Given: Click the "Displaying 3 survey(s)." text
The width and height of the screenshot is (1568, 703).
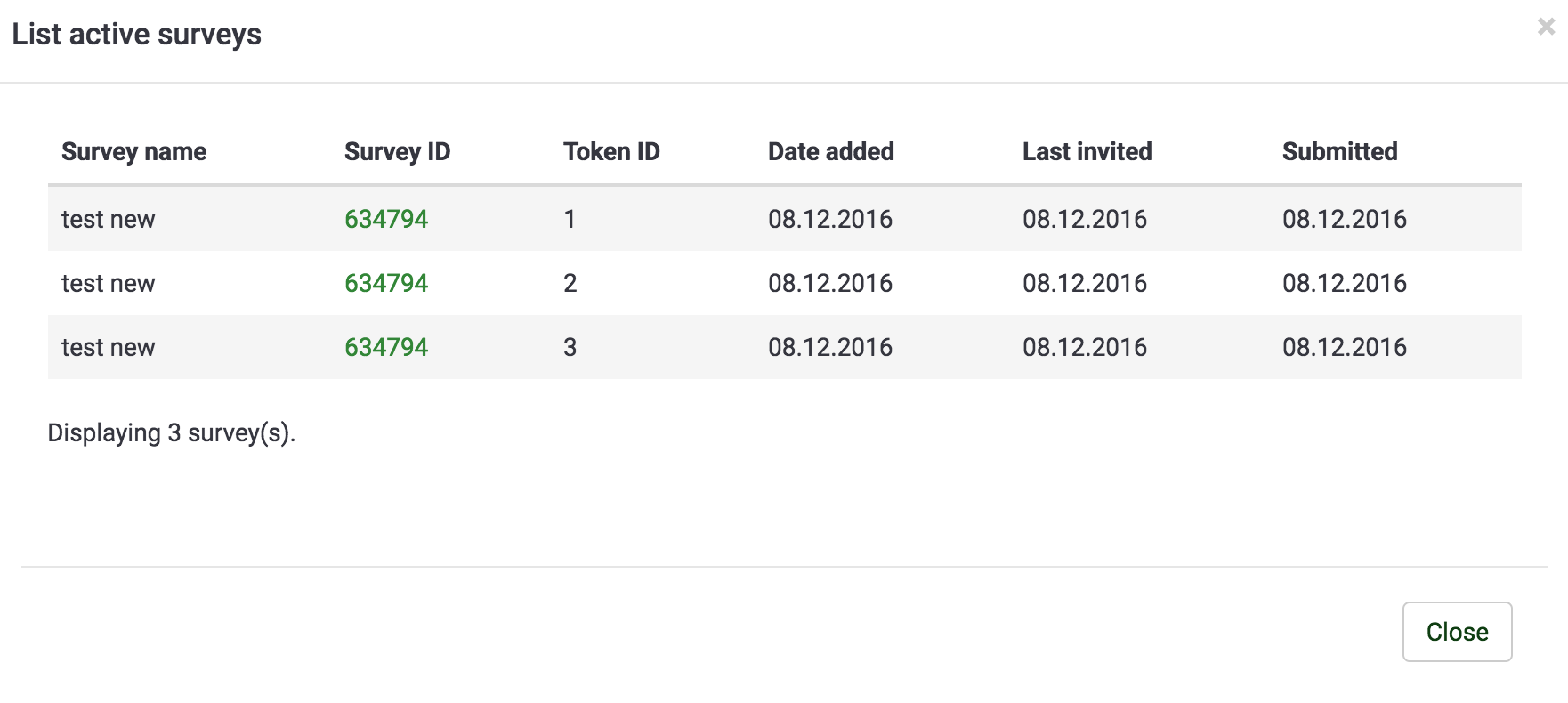Looking at the screenshot, I should click(171, 432).
